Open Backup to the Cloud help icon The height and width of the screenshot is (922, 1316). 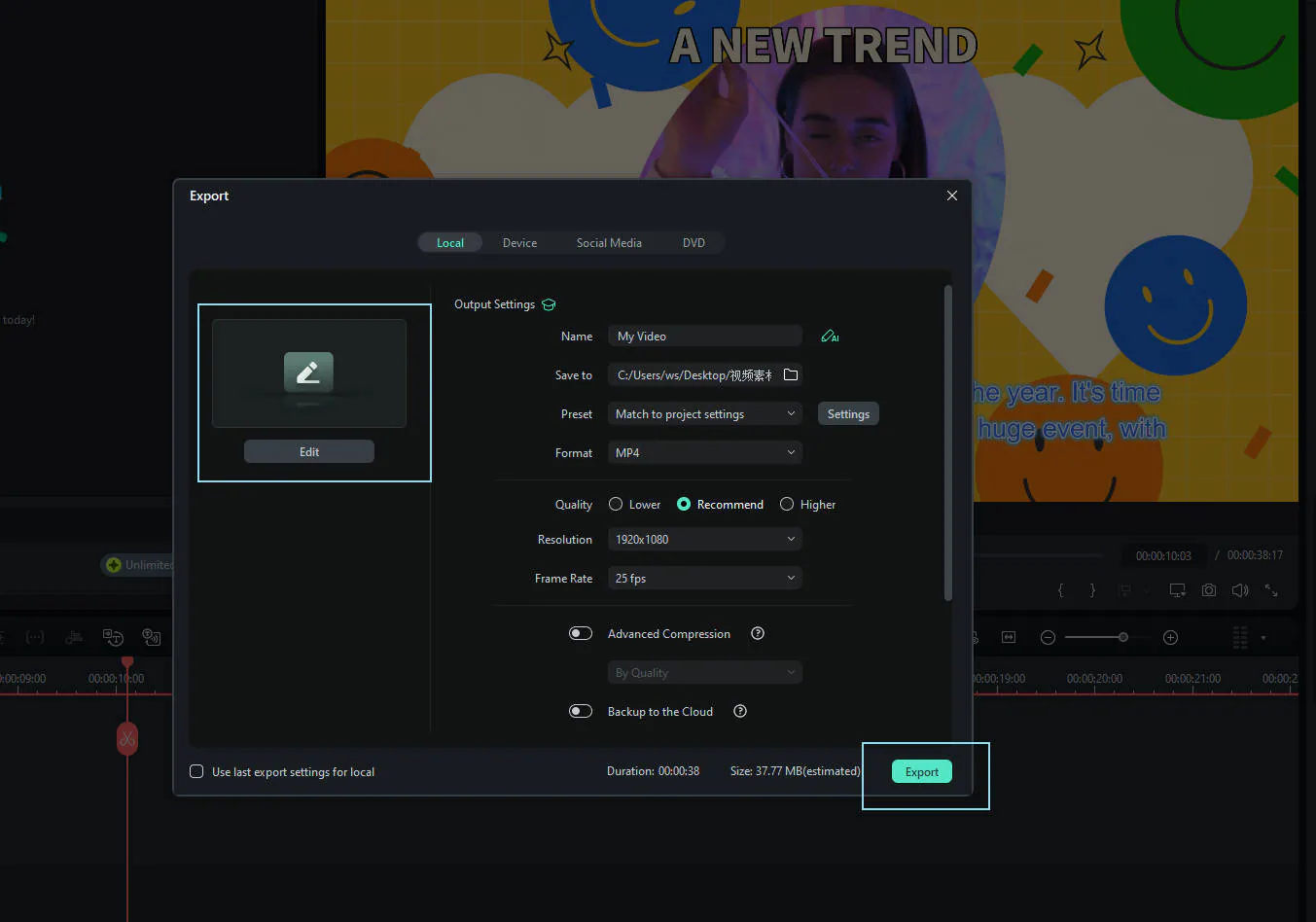[740, 711]
